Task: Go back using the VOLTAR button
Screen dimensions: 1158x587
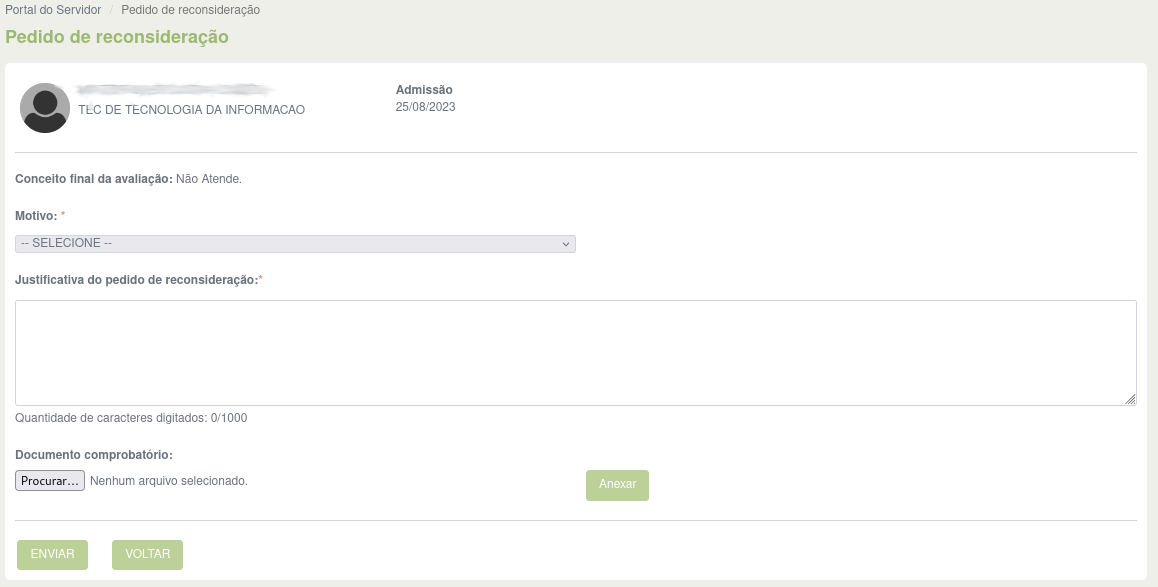Action: click(148, 555)
